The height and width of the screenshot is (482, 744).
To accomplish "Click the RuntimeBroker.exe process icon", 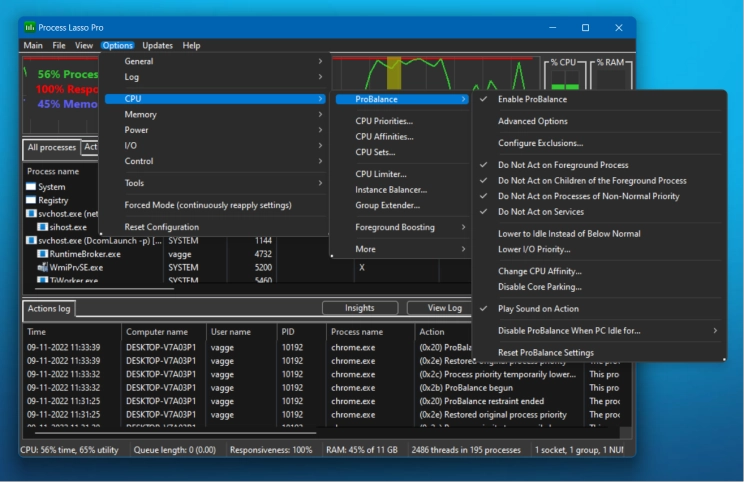I will tap(42, 254).
